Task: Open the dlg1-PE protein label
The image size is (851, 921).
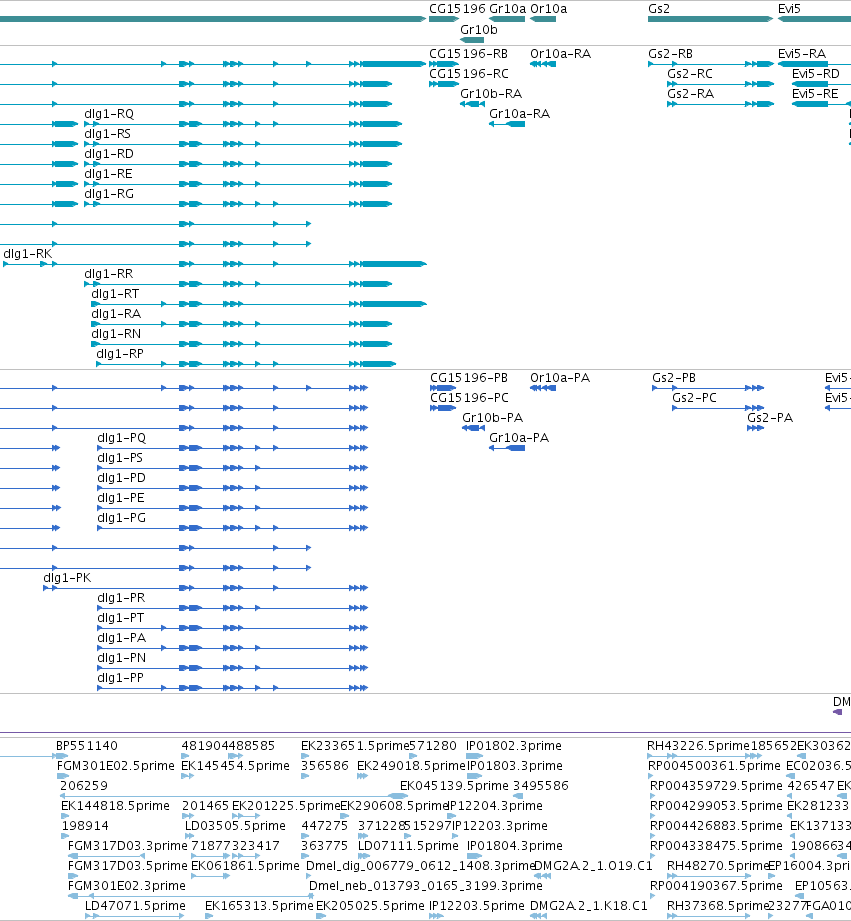Action: 121,498
